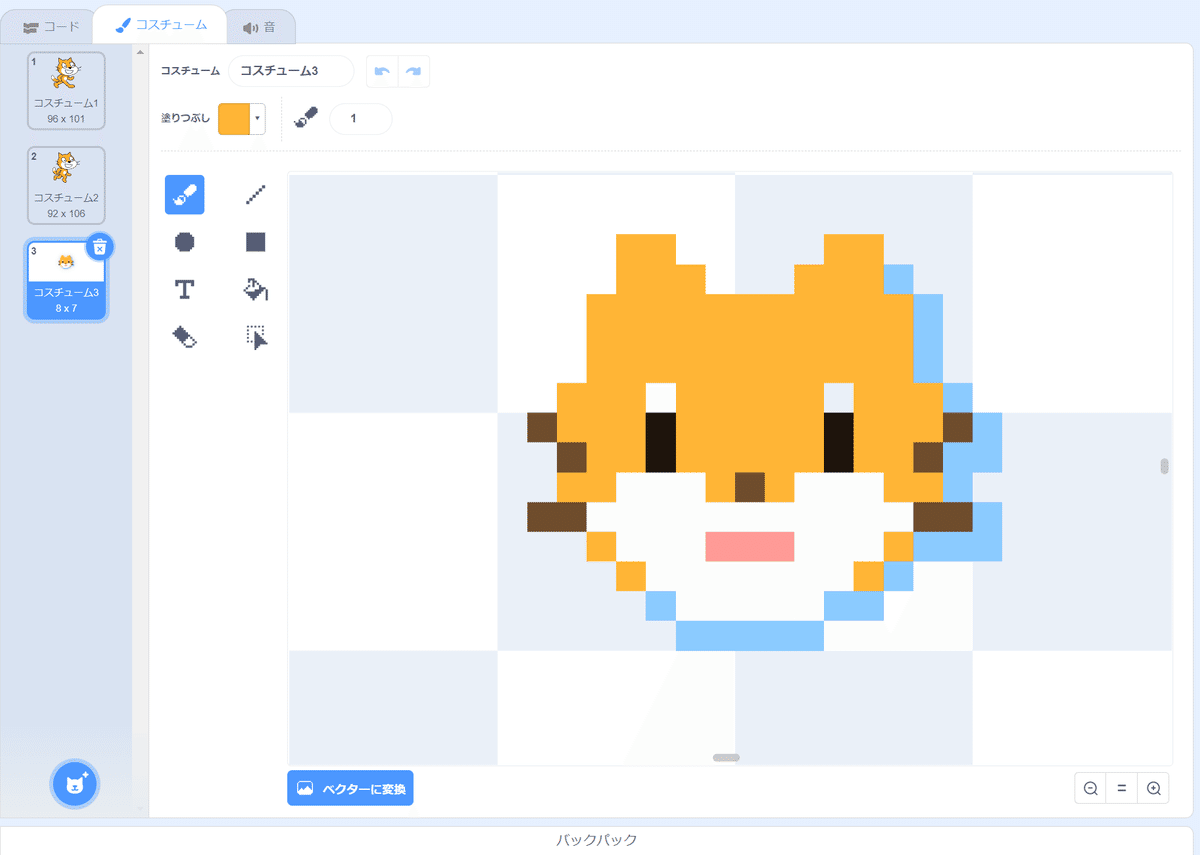The height and width of the screenshot is (855, 1200).
Task: Click the canvas vertical scrollbar handle
Action: point(1164,466)
